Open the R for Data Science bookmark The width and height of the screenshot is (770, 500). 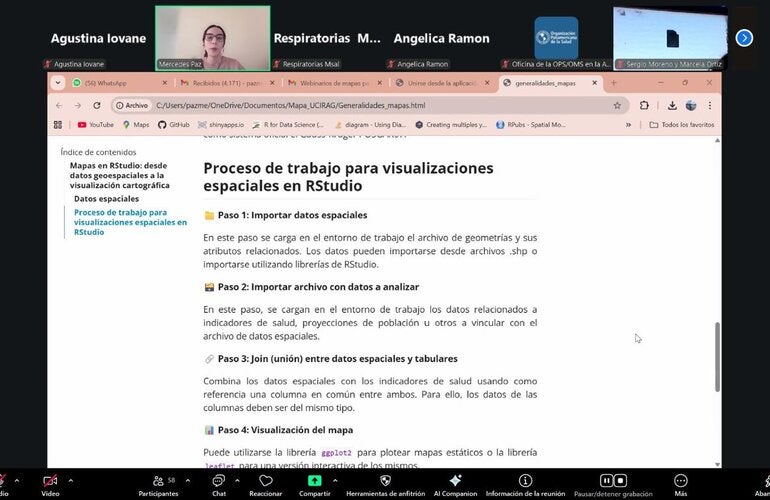(x=288, y=125)
